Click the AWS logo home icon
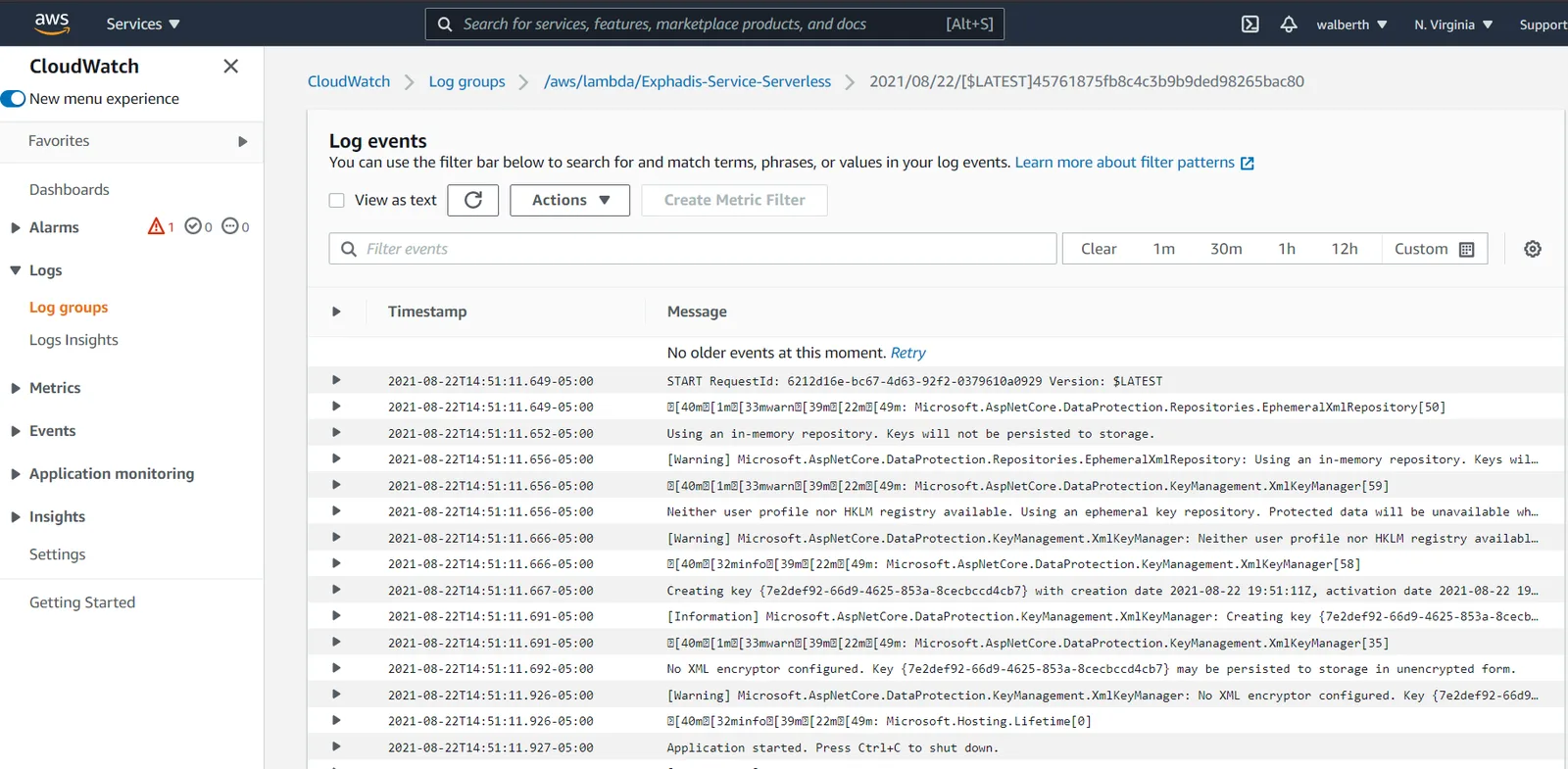The width and height of the screenshot is (1568, 769). (51, 24)
